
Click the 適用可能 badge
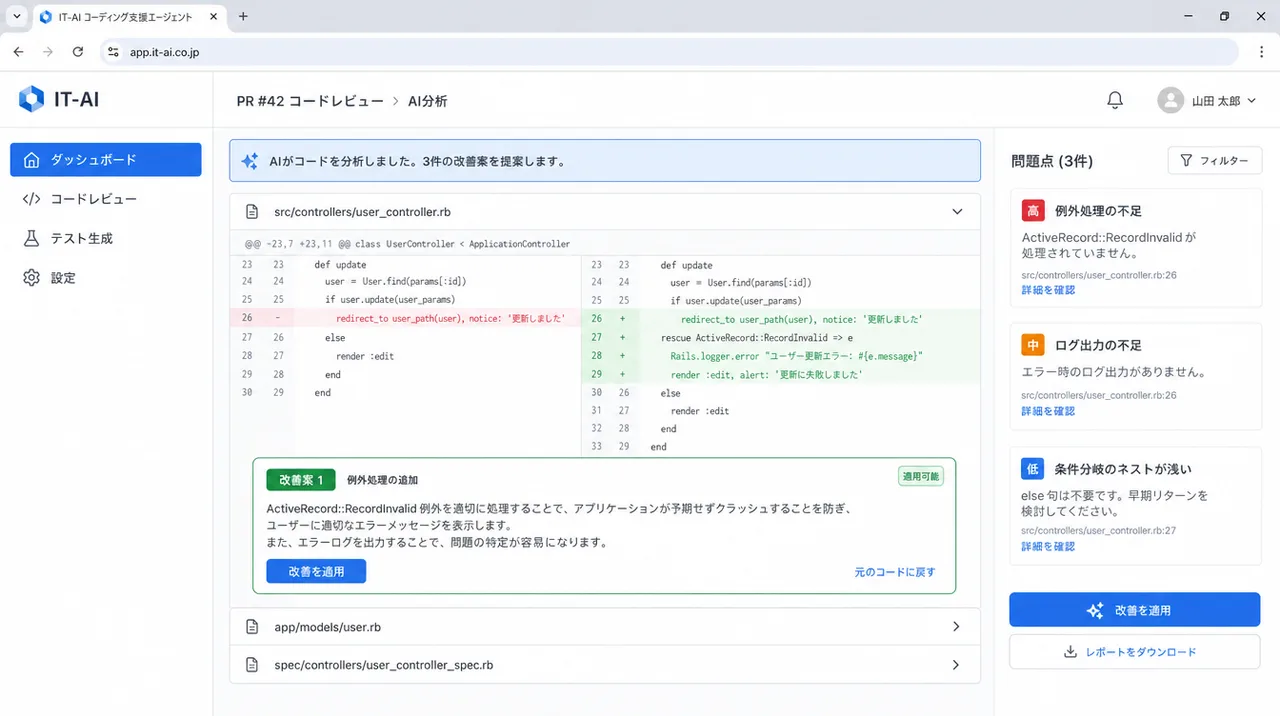(x=921, y=477)
